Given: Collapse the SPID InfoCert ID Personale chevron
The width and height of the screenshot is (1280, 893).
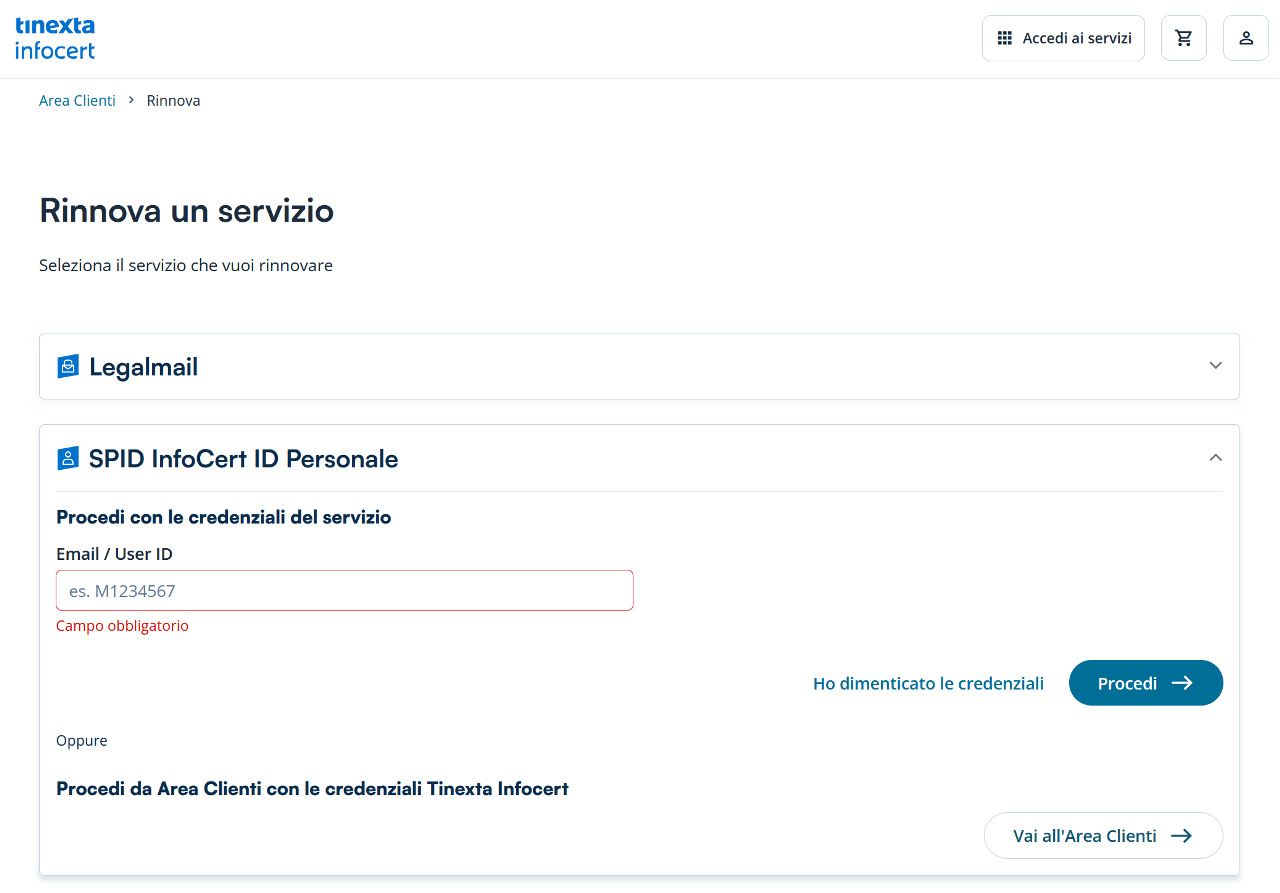Looking at the screenshot, I should tap(1216, 457).
